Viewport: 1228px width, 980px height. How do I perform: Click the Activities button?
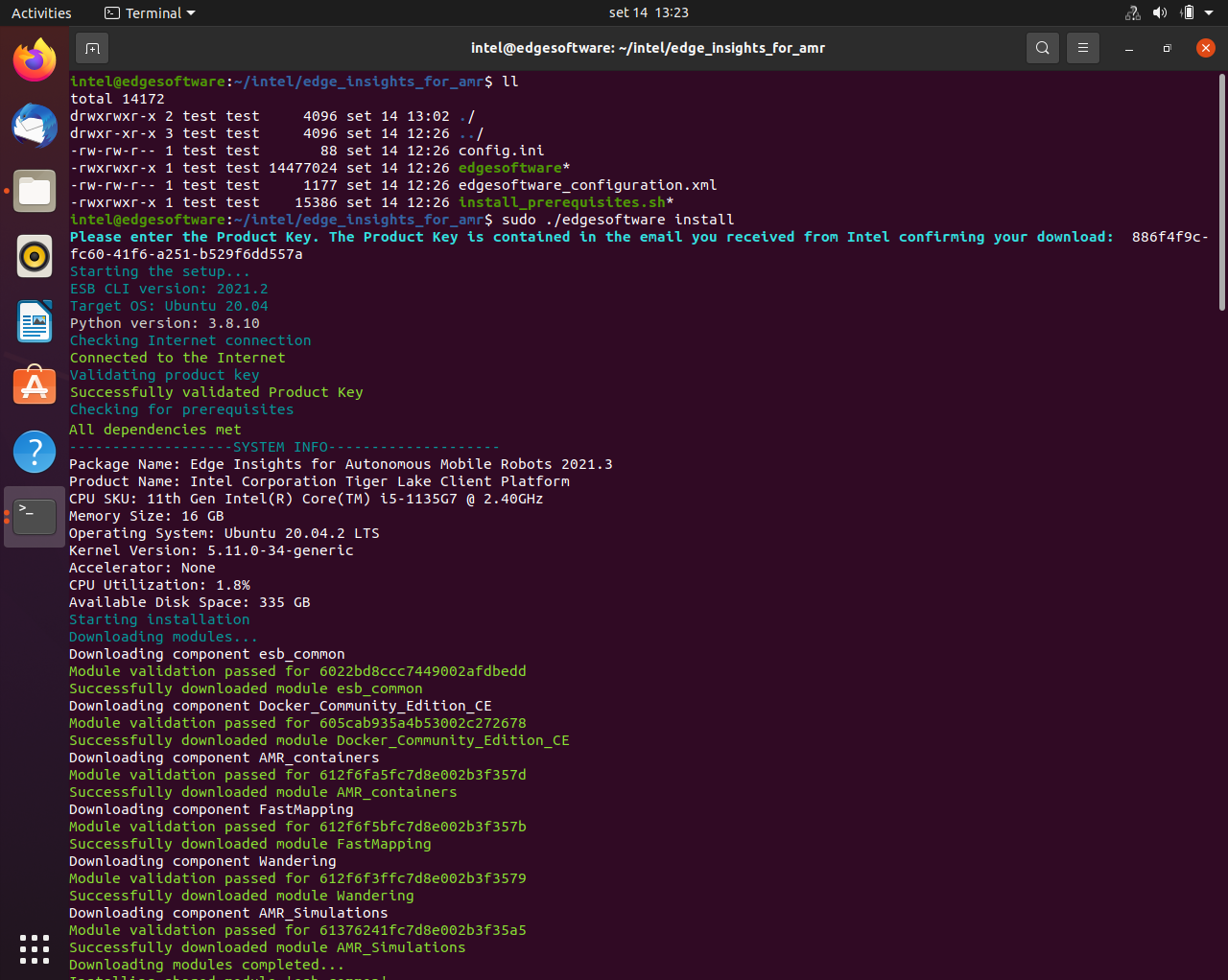point(41,13)
